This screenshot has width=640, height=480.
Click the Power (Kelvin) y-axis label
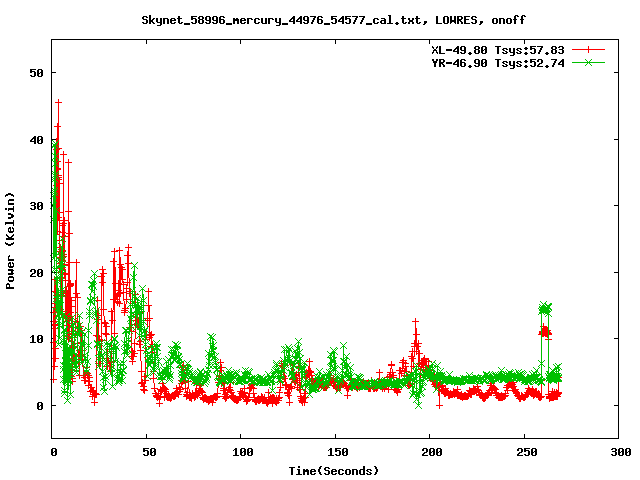(x=10, y=240)
